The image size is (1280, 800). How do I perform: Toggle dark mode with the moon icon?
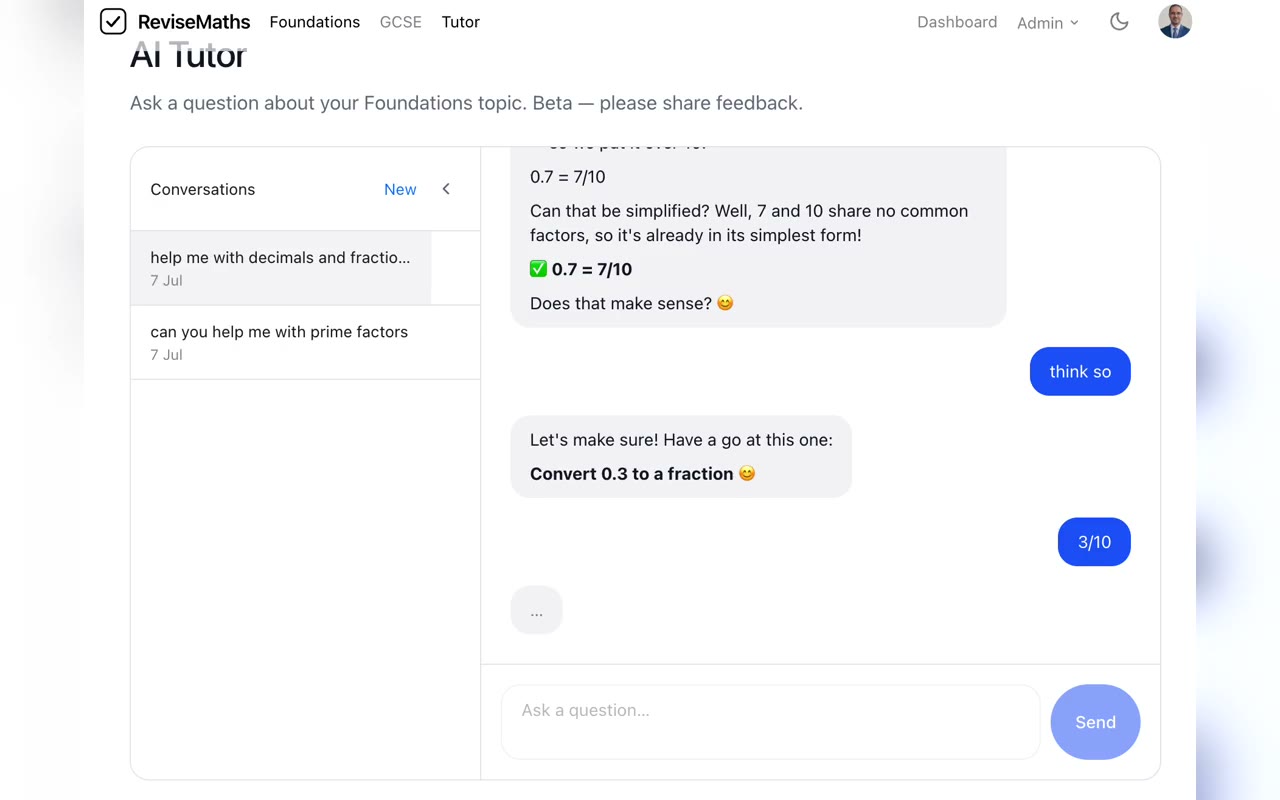1119,22
